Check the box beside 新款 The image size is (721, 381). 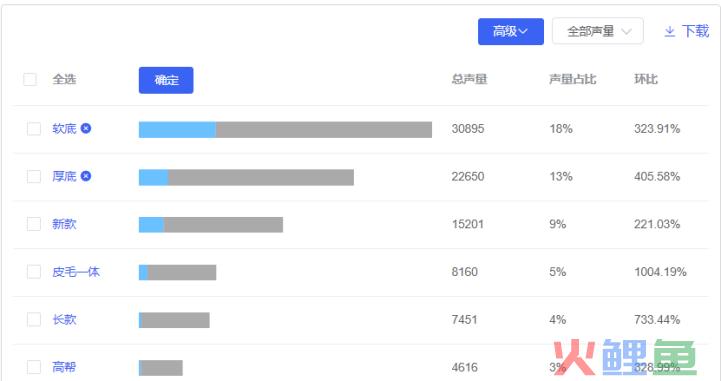[34, 224]
